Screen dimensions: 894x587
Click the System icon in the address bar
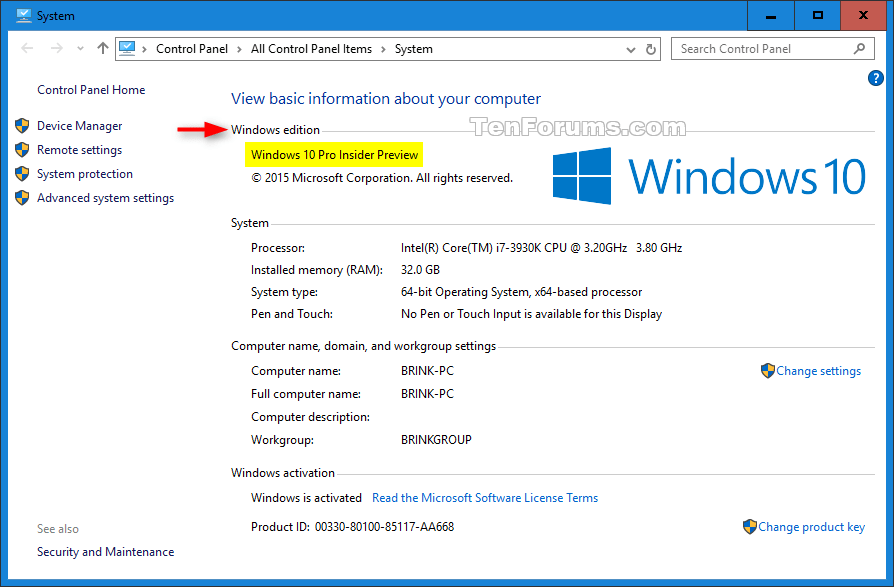(128, 48)
